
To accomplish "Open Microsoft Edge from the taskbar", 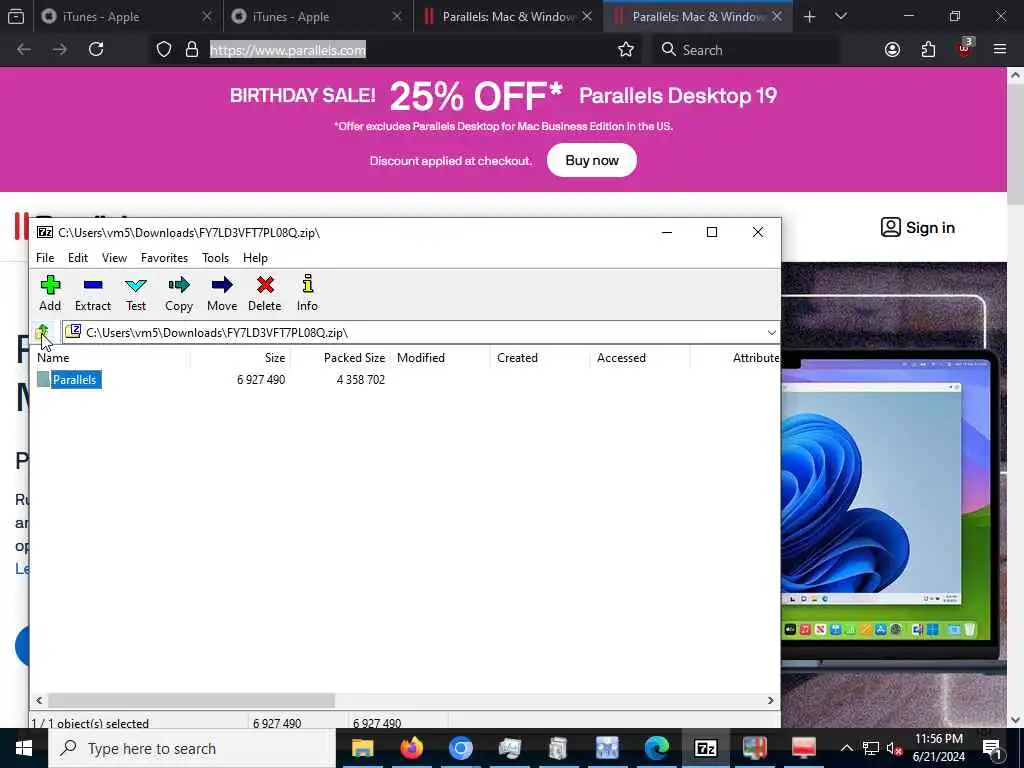I will coord(656,748).
